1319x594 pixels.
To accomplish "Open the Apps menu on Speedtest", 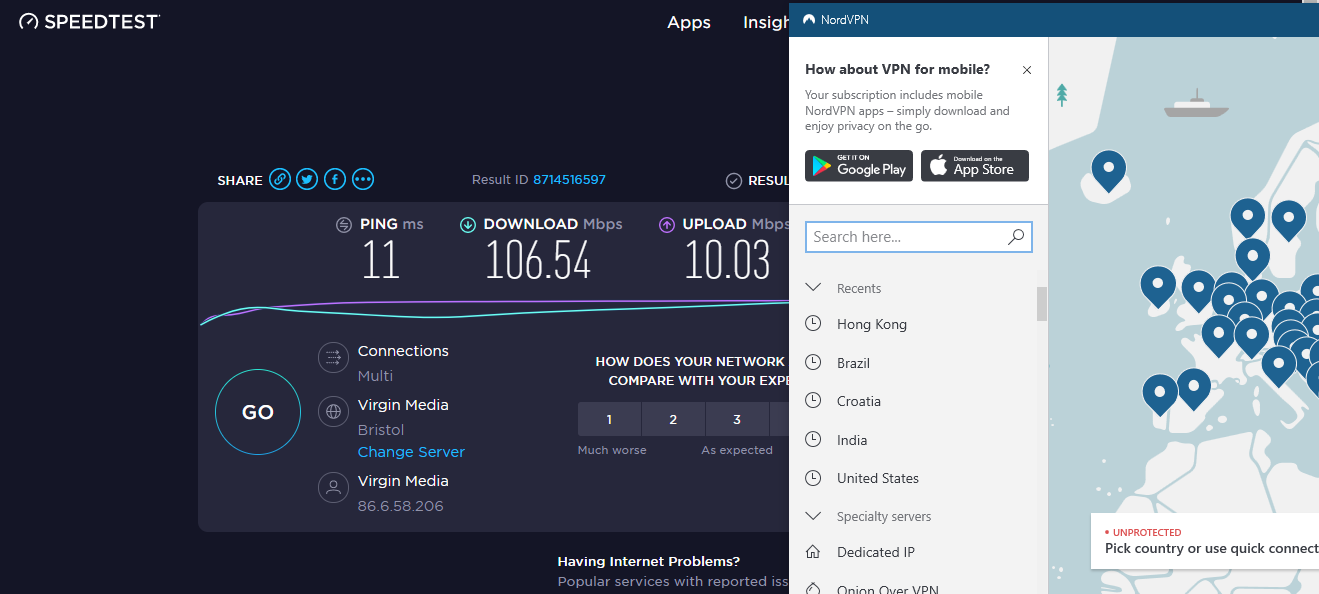I will [x=689, y=22].
